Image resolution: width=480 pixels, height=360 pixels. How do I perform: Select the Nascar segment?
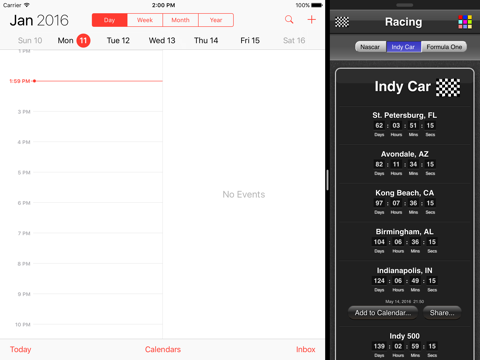coord(370,47)
